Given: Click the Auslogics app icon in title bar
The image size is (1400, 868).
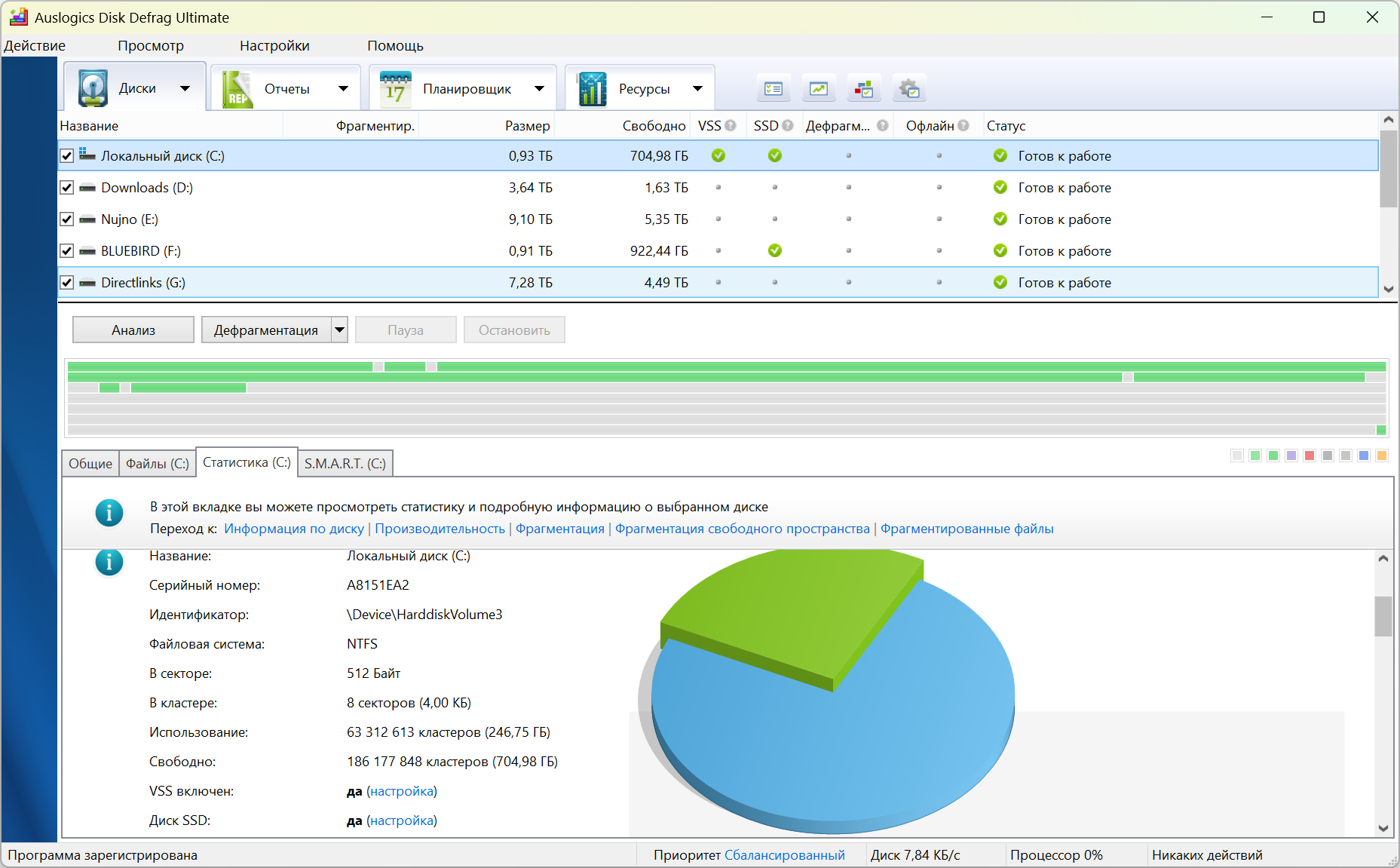Looking at the screenshot, I should [x=19, y=17].
